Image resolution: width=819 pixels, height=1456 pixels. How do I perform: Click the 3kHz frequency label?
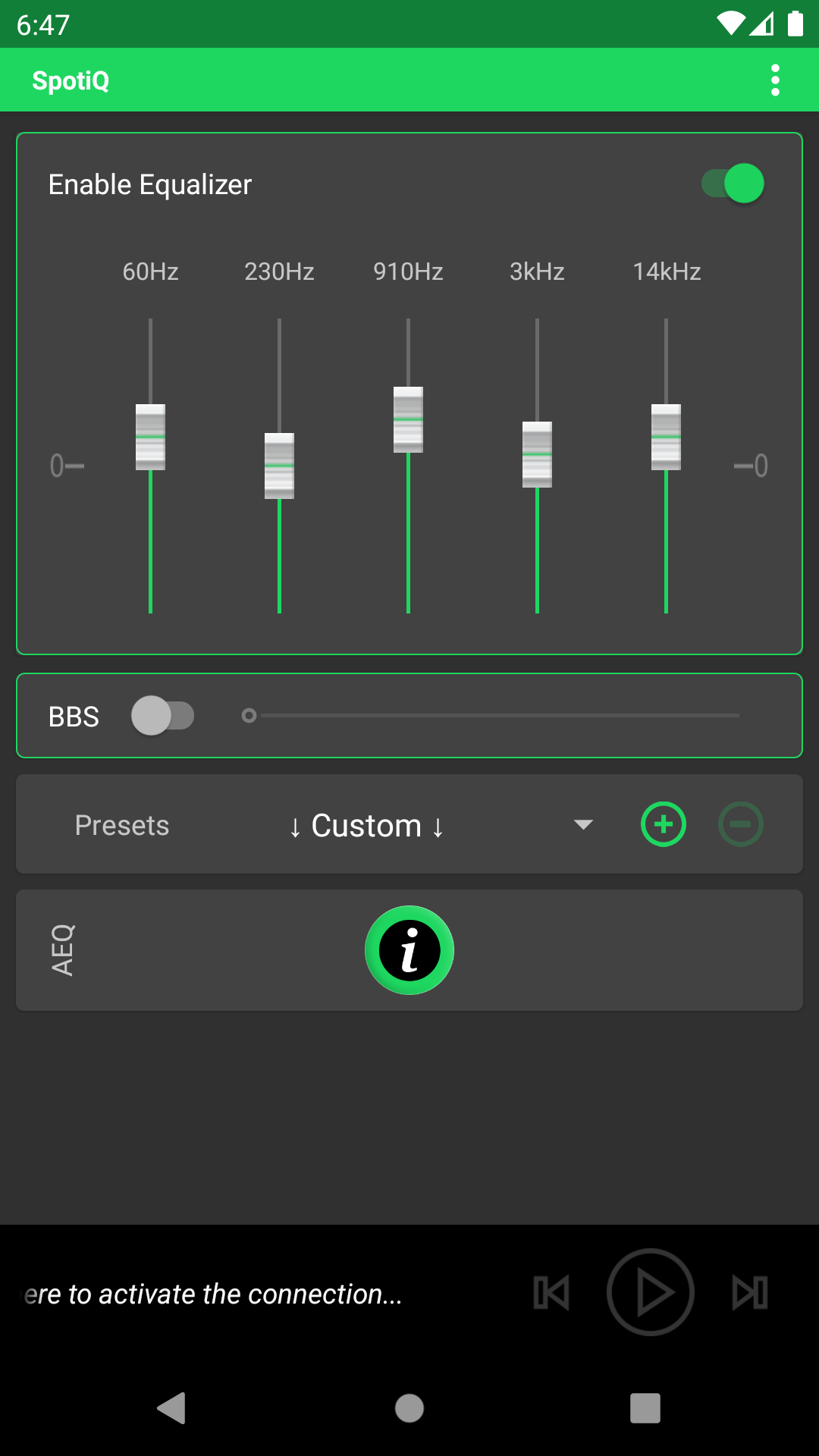coord(537,271)
